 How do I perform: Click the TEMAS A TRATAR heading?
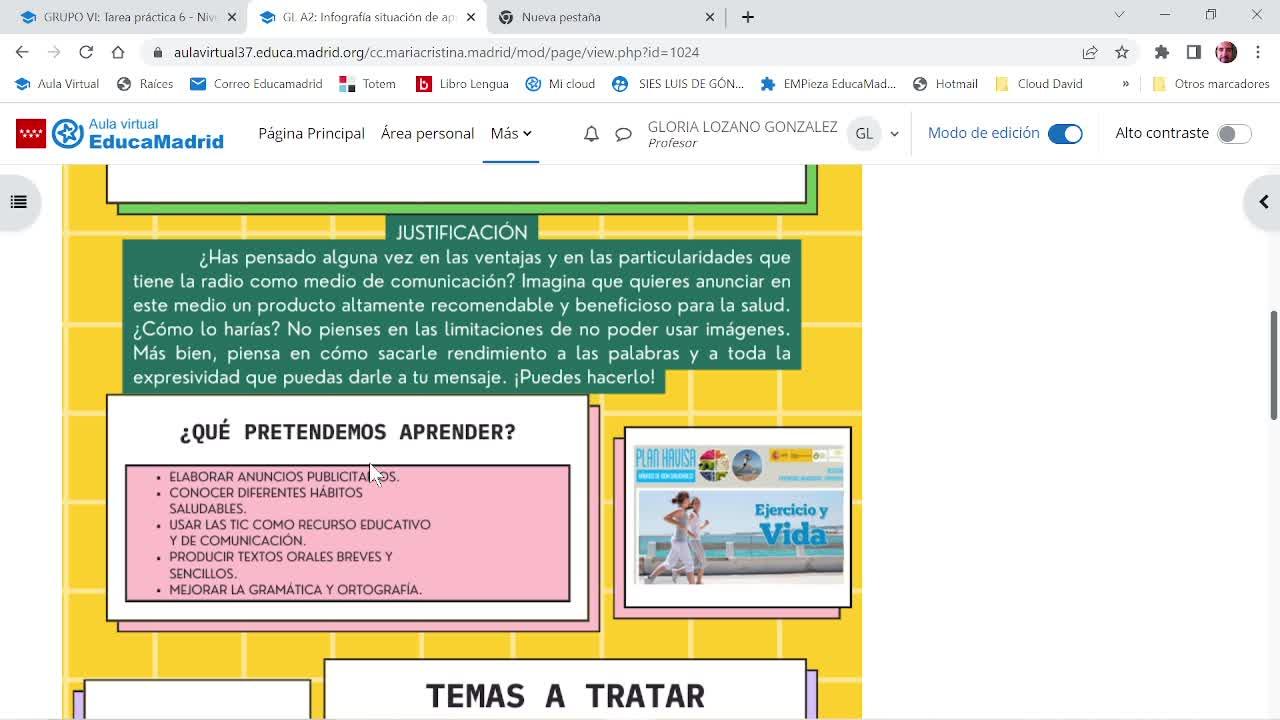[x=565, y=696]
